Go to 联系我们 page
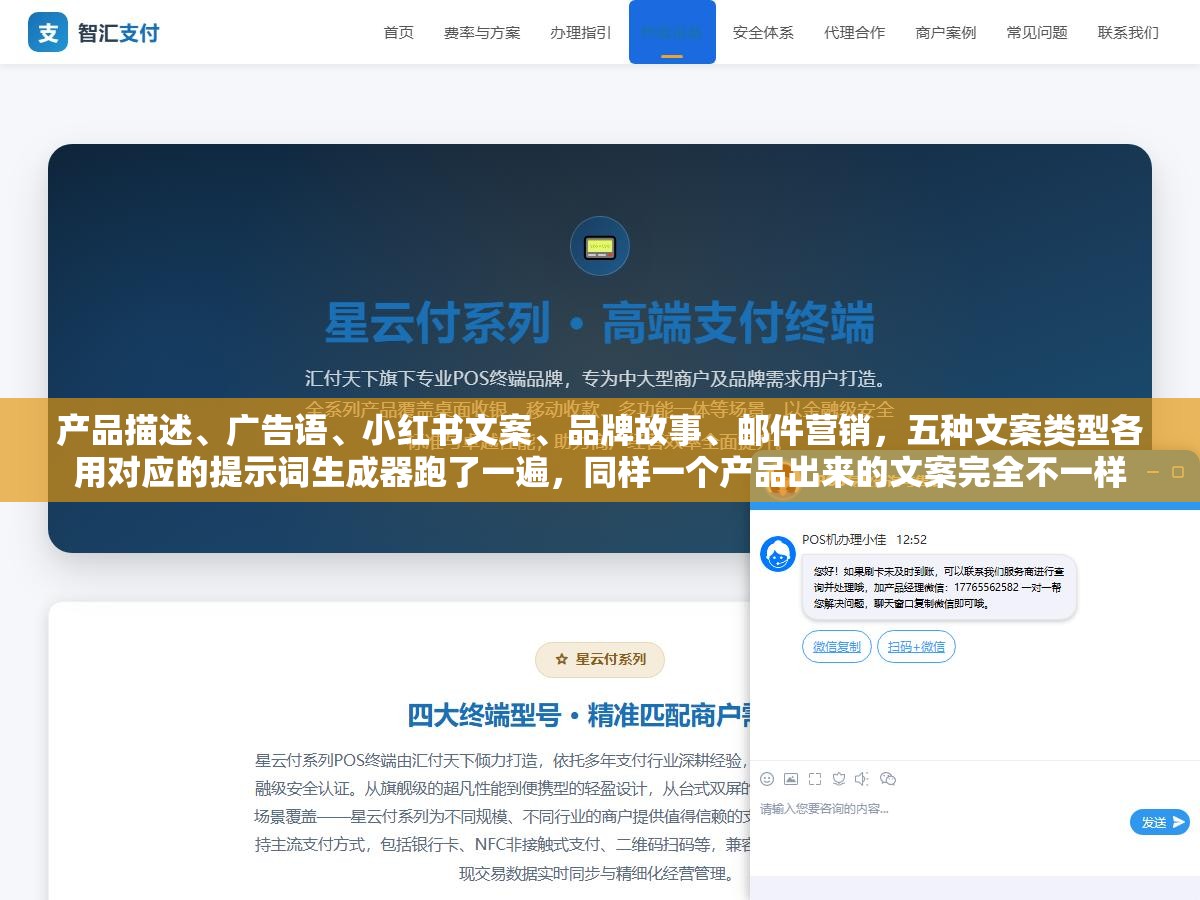Viewport: 1200px width, 900px height. click(1128, 32)
